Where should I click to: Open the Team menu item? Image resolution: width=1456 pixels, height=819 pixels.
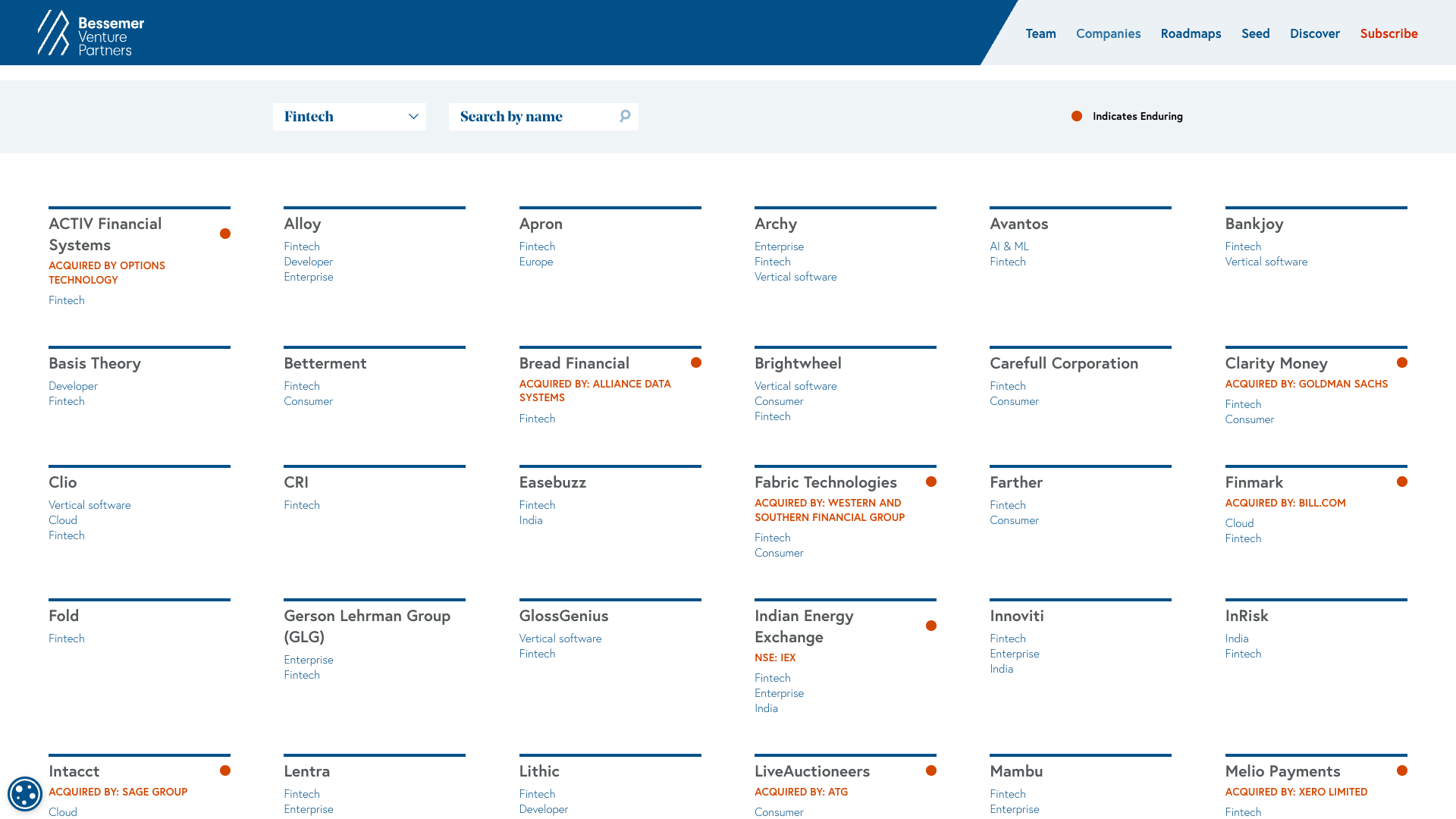pos(1040,33)
